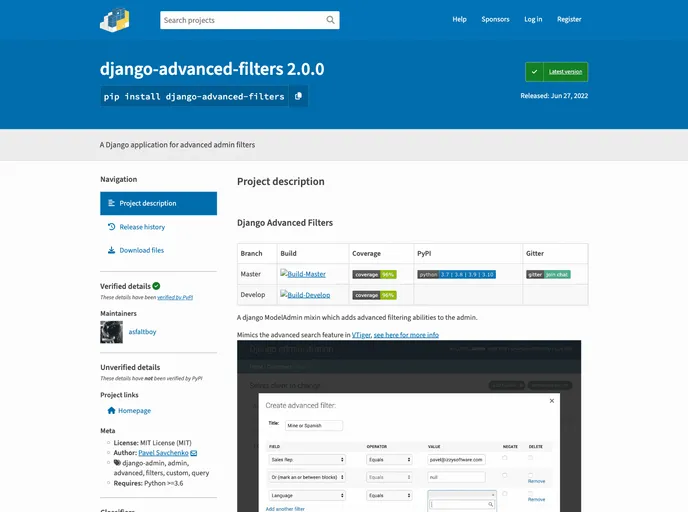This screenshot has width=688, height=512.
Task: Click the Verified details green check badge
Action: coord(156,286)
